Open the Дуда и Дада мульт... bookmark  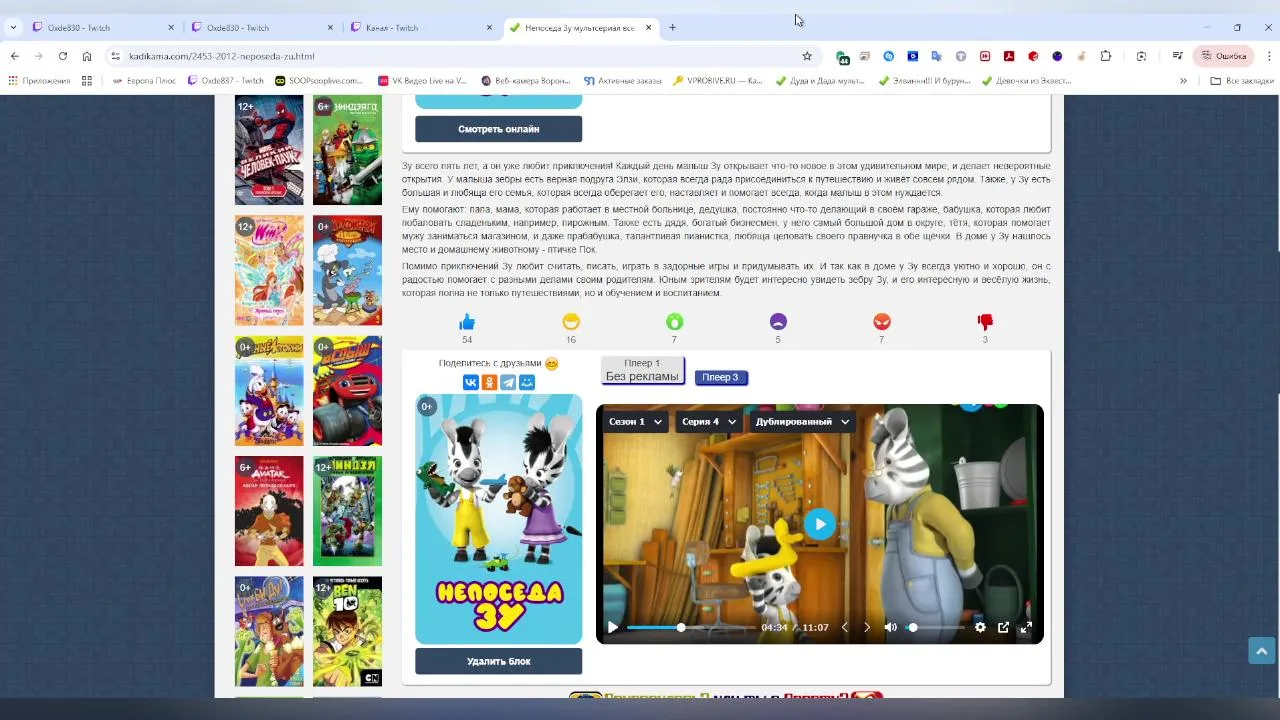coord(819,81)
